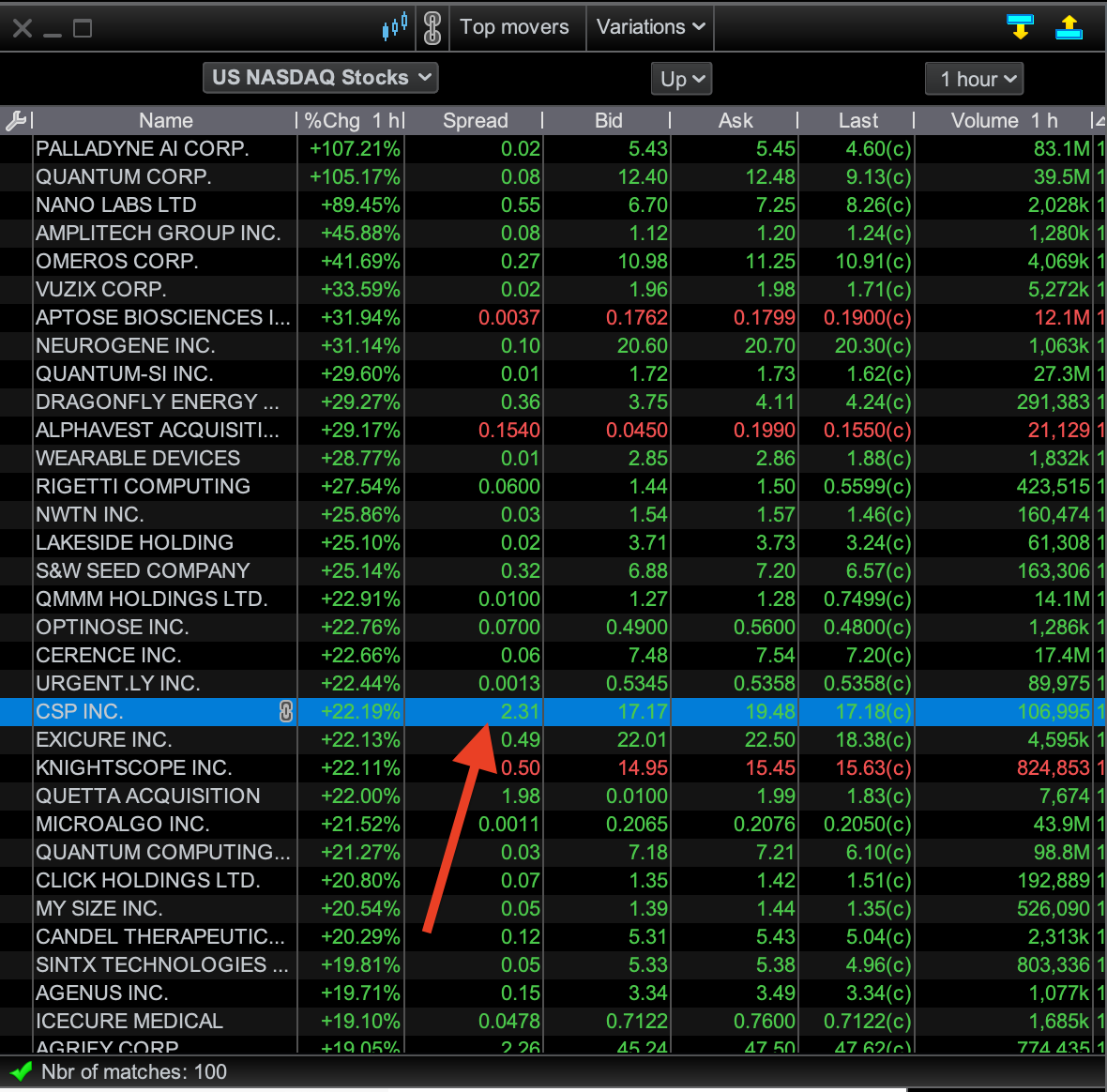Select the MY SIZE INC. row
This screenshot has width=1107, height=1092.
(x=553, y=909)
